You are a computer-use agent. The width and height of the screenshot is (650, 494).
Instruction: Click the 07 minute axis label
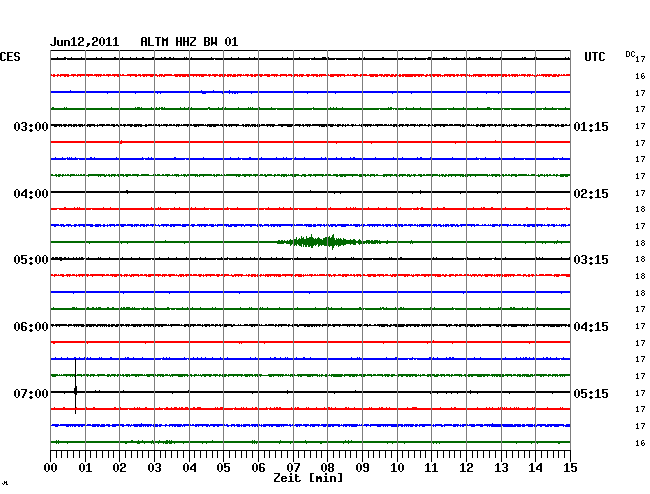click(x=293, y=468)
